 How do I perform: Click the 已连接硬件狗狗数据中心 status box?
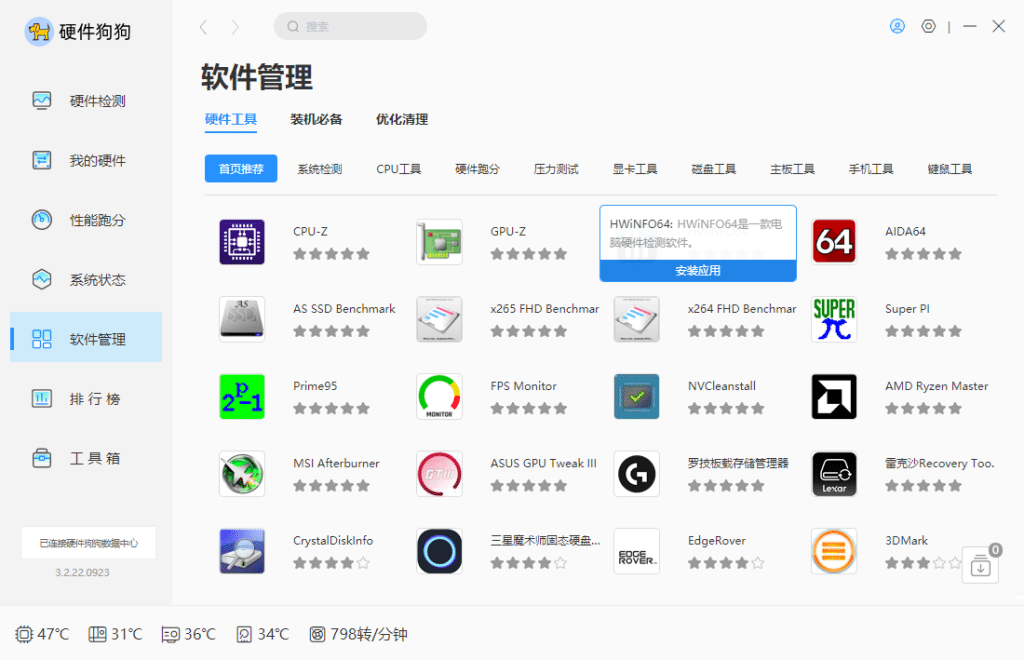coord(88,542)
